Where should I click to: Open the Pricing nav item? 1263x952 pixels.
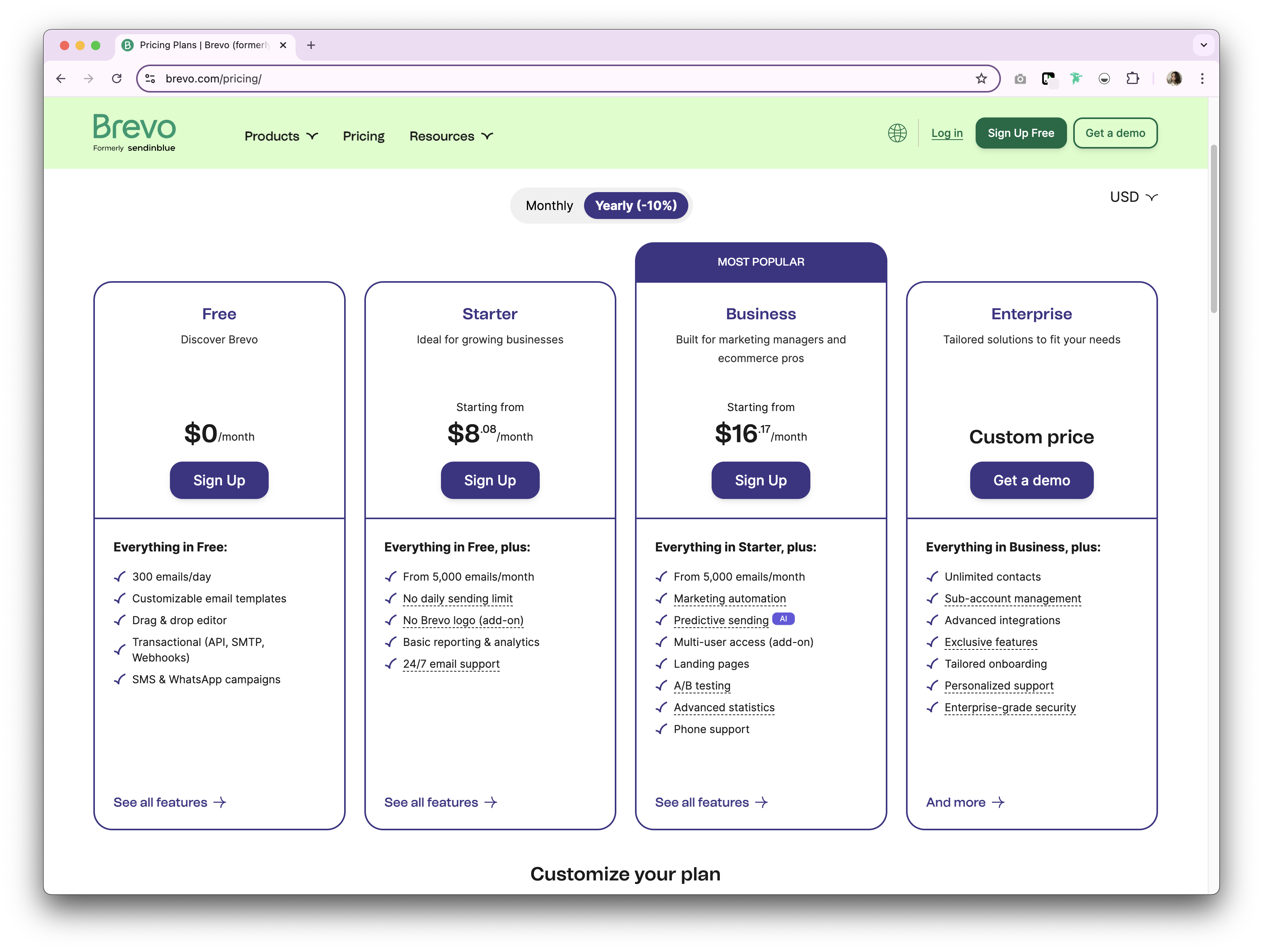coord(364,136)
